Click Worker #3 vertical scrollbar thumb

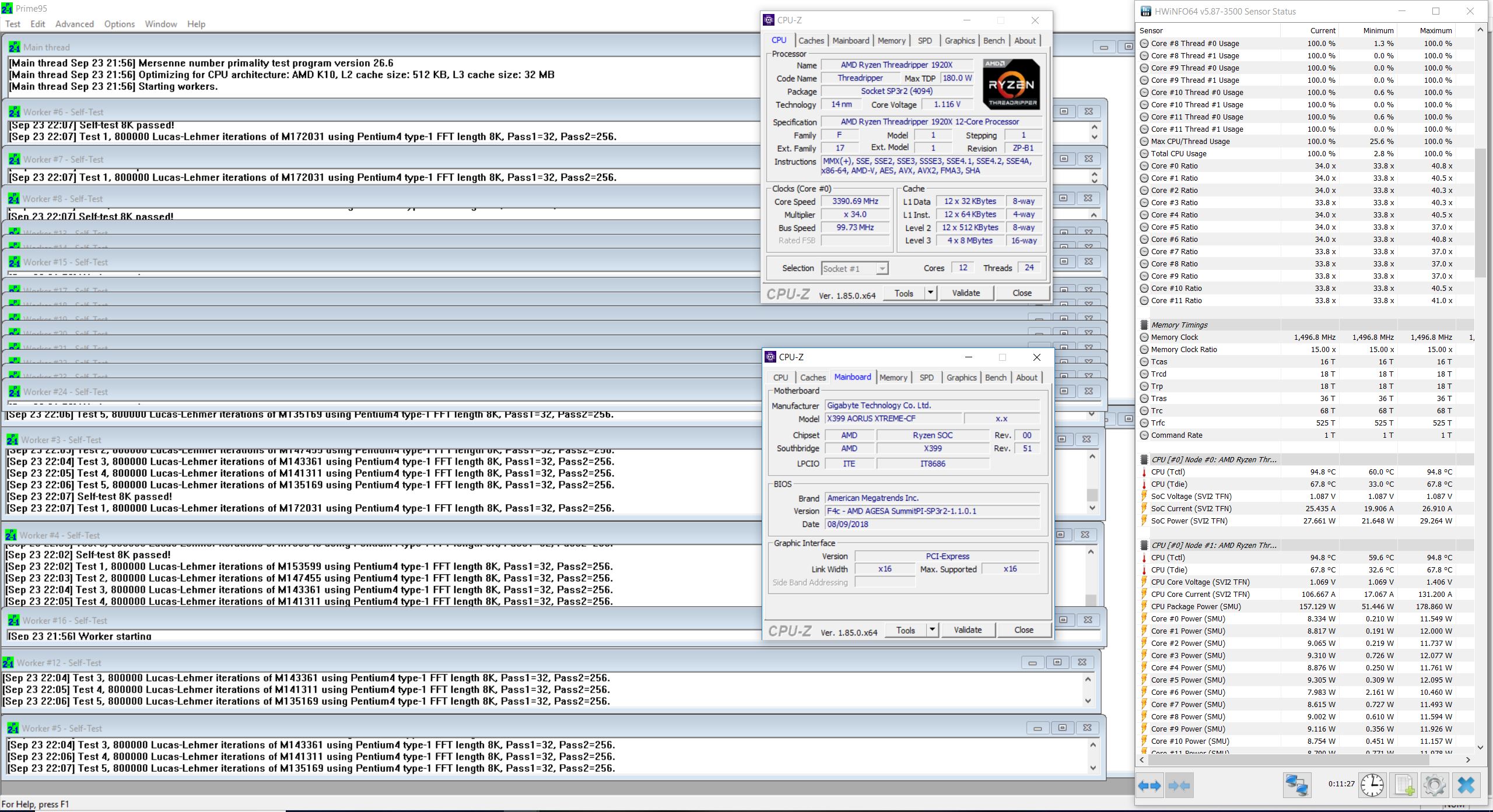(x=1092, y=495)
